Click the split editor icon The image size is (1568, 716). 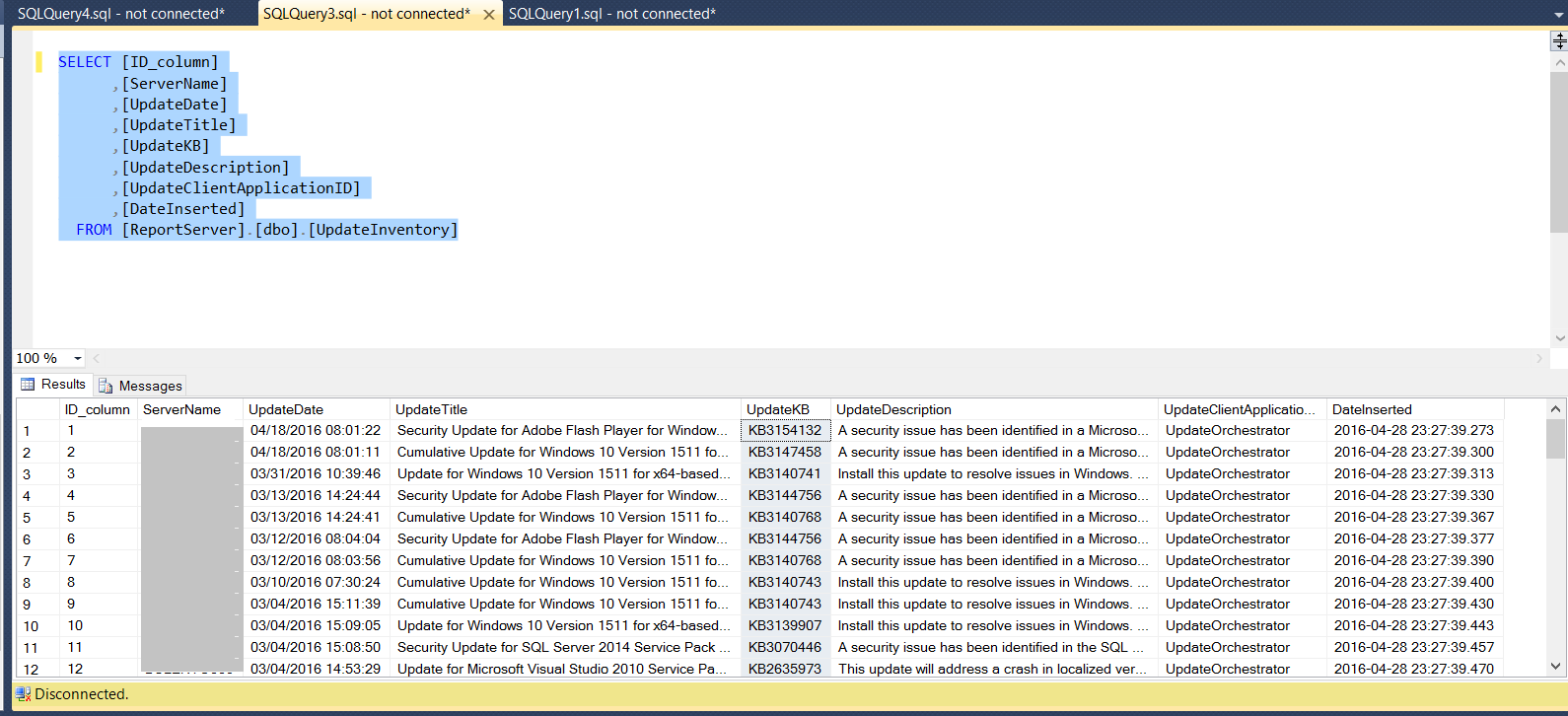click(1559, 40)
